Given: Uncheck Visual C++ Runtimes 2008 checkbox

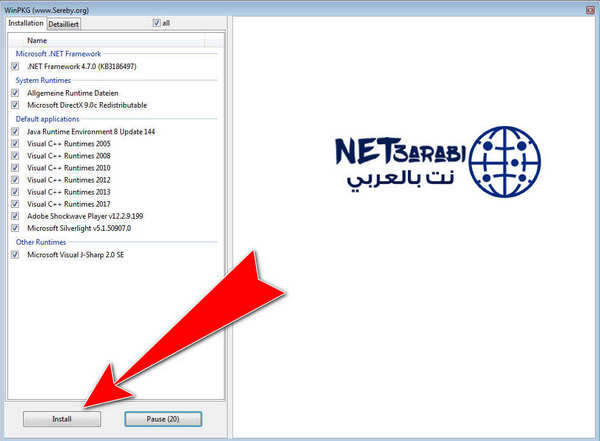Looking at the screenshot, I should (15, 156).
